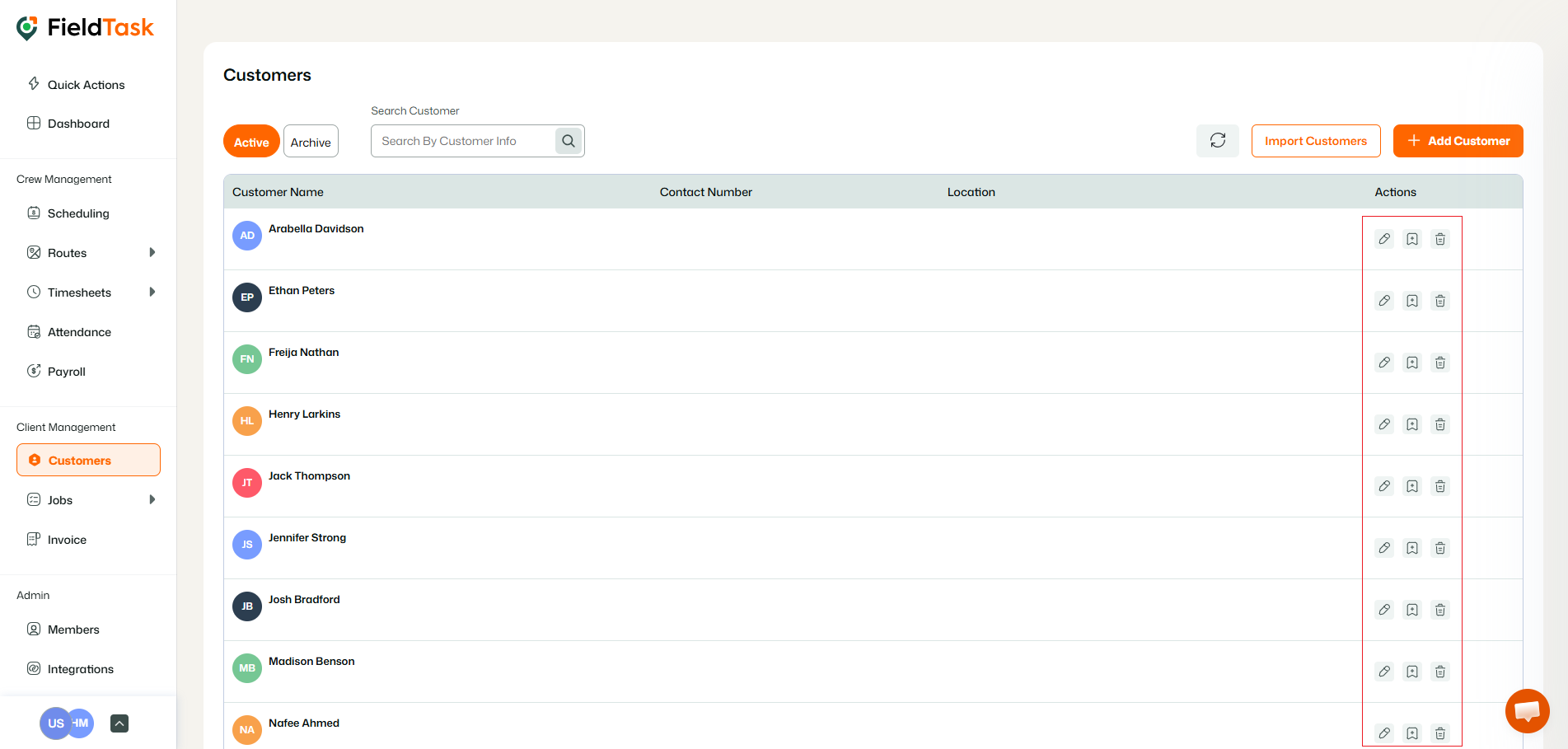
Task: Open the Attendance page from sidebar
Action: [x=78, y=331]
